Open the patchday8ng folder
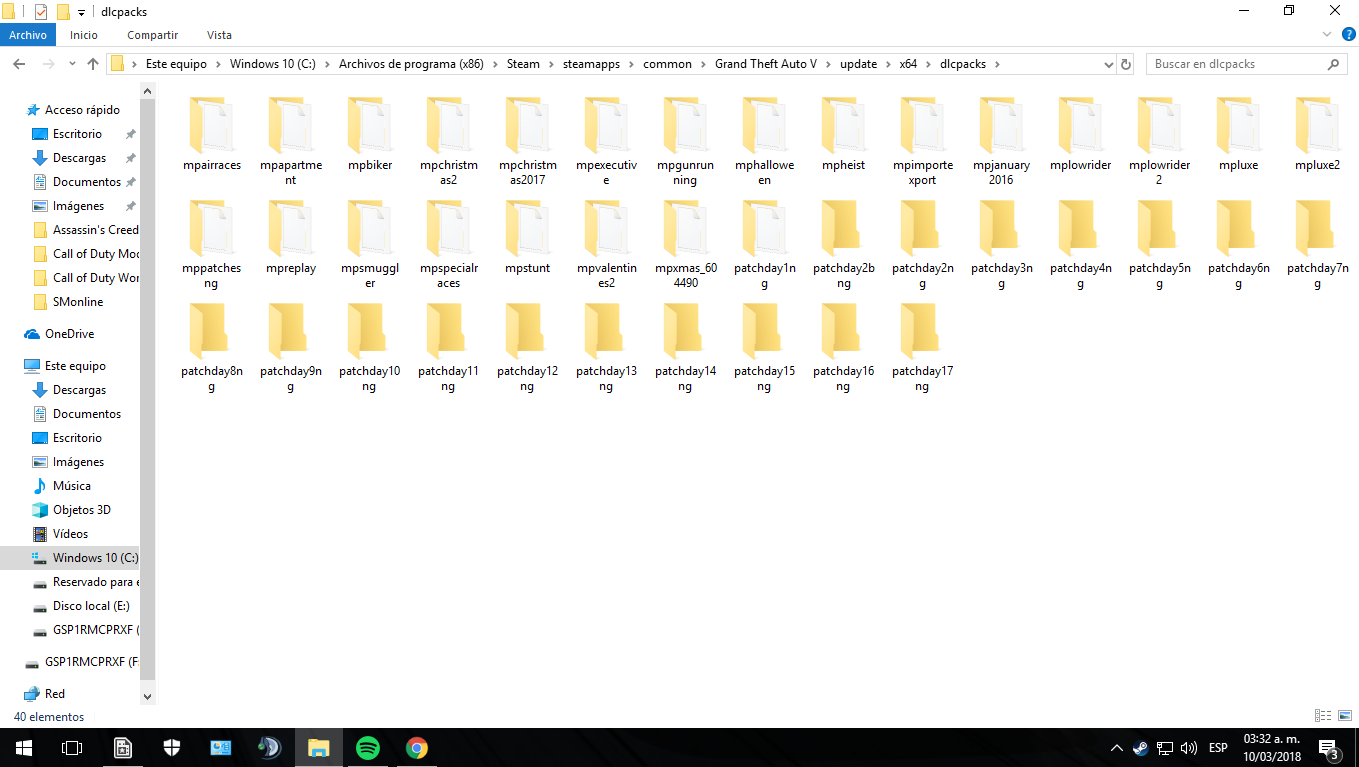1359x767 pixels. tap(211, 348)
